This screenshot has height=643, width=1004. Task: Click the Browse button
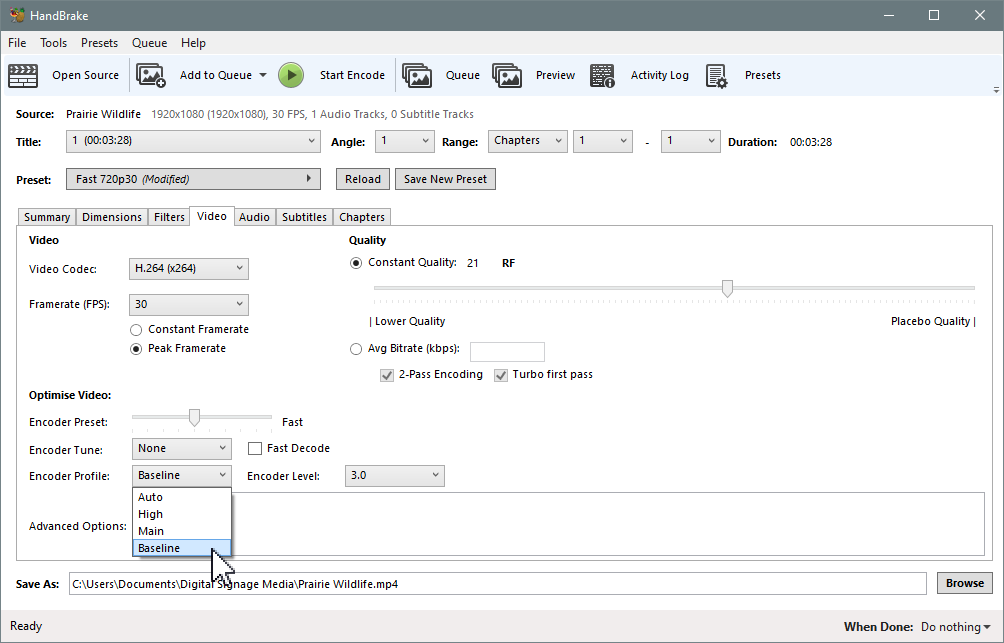pos(965,583)
